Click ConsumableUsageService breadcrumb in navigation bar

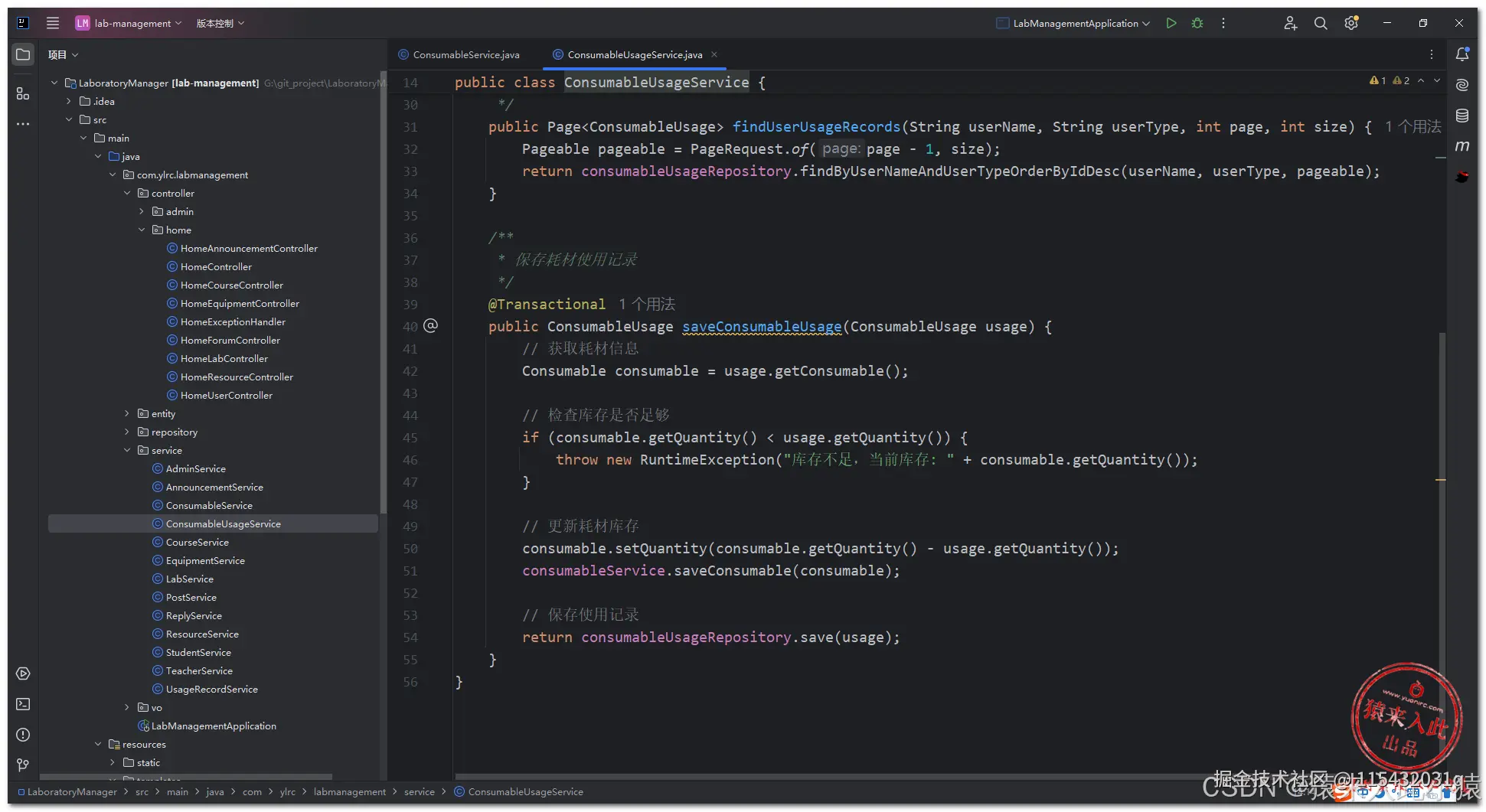525,791
